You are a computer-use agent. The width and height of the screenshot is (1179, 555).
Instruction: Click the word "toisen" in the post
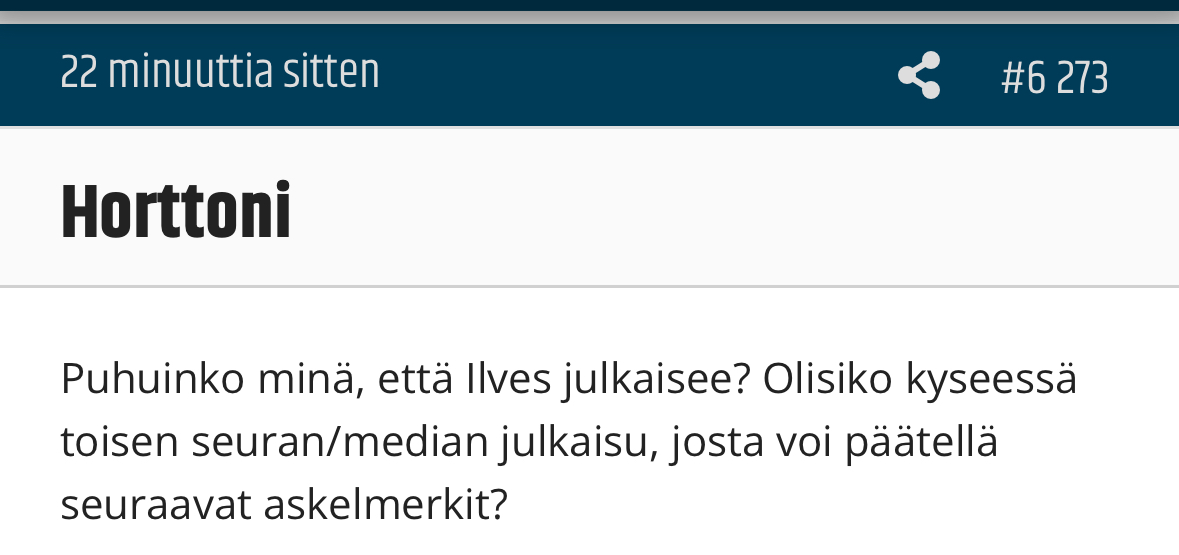119,443
